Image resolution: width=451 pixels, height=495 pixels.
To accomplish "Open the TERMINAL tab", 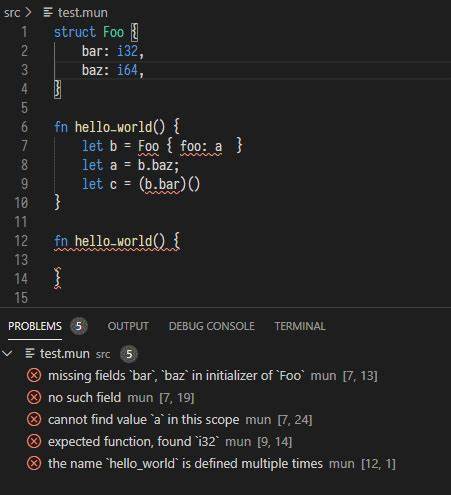I will [299, 326].
